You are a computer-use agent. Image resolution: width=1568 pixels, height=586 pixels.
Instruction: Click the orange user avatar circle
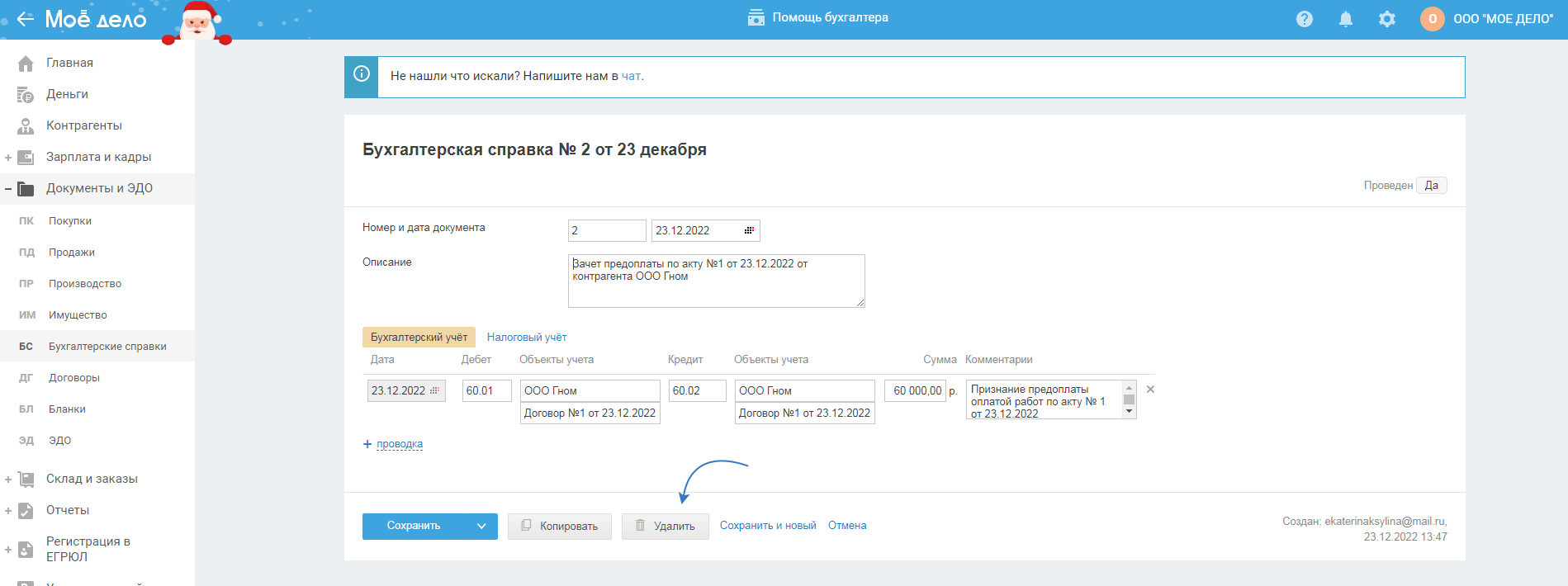(x=1433, y=19)
